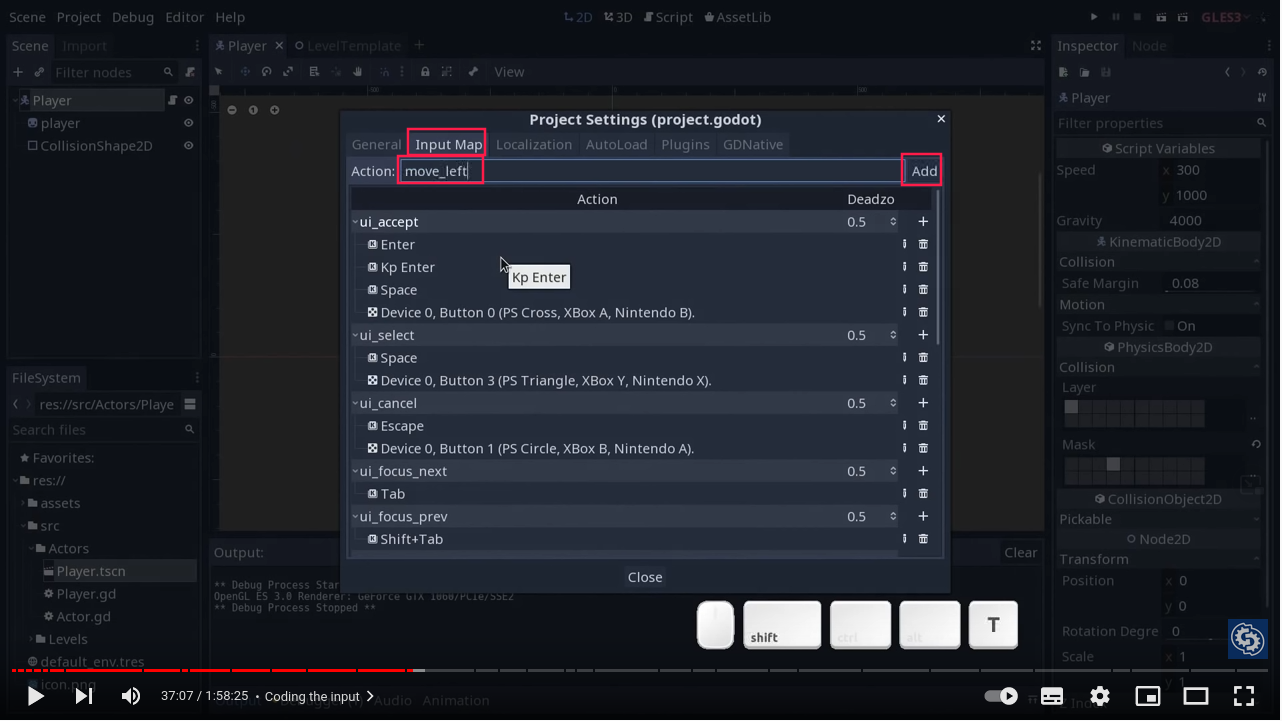Collapse the ui_focus_next action

354,471
